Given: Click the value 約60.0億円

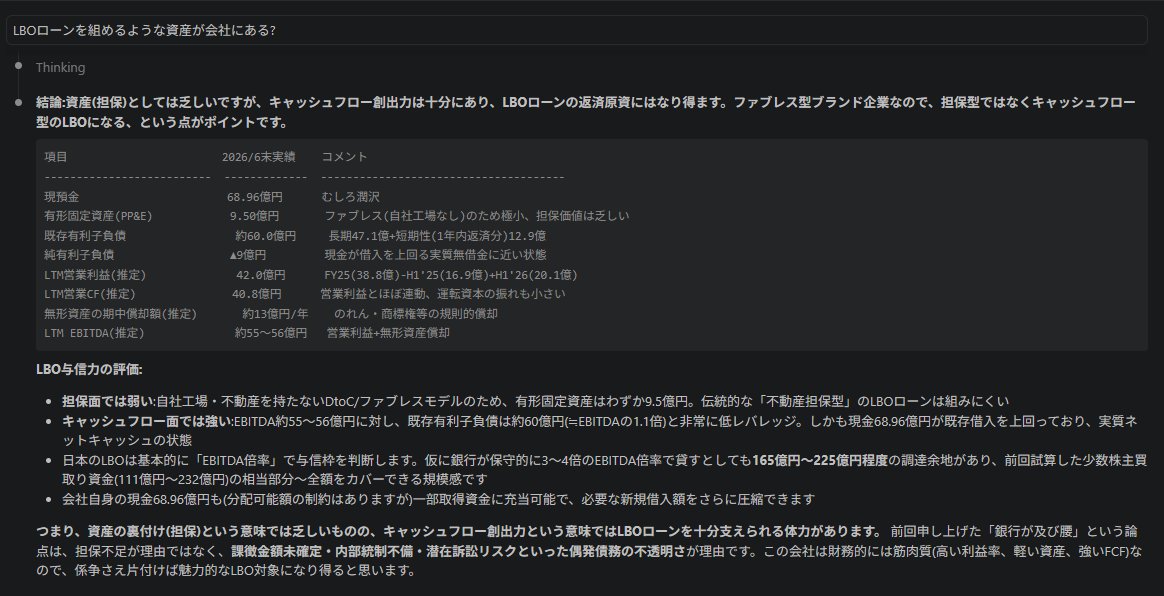Looking at the screenshot, I should [266, 235].
